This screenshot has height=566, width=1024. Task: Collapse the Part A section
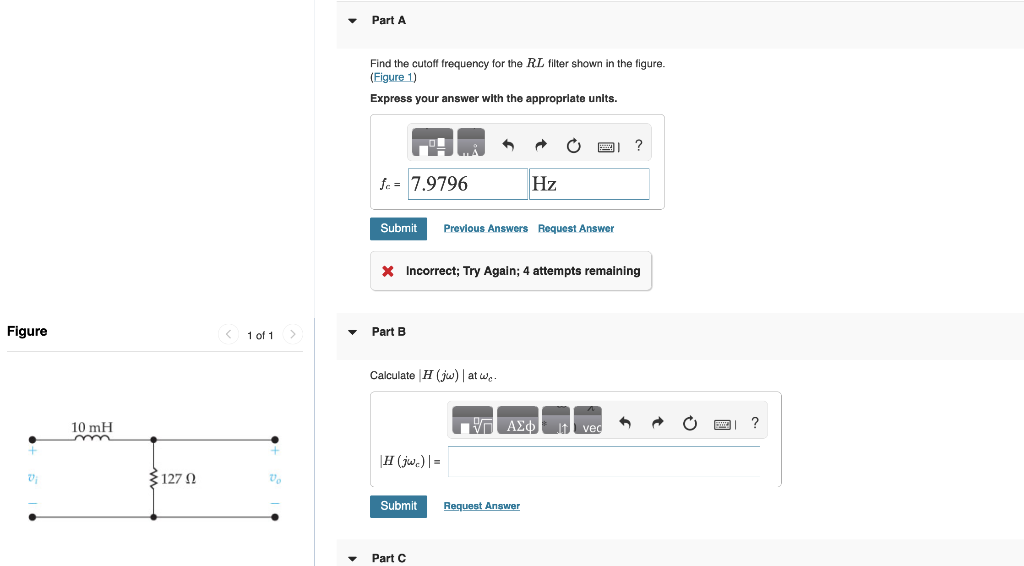[x=353, y=21]
